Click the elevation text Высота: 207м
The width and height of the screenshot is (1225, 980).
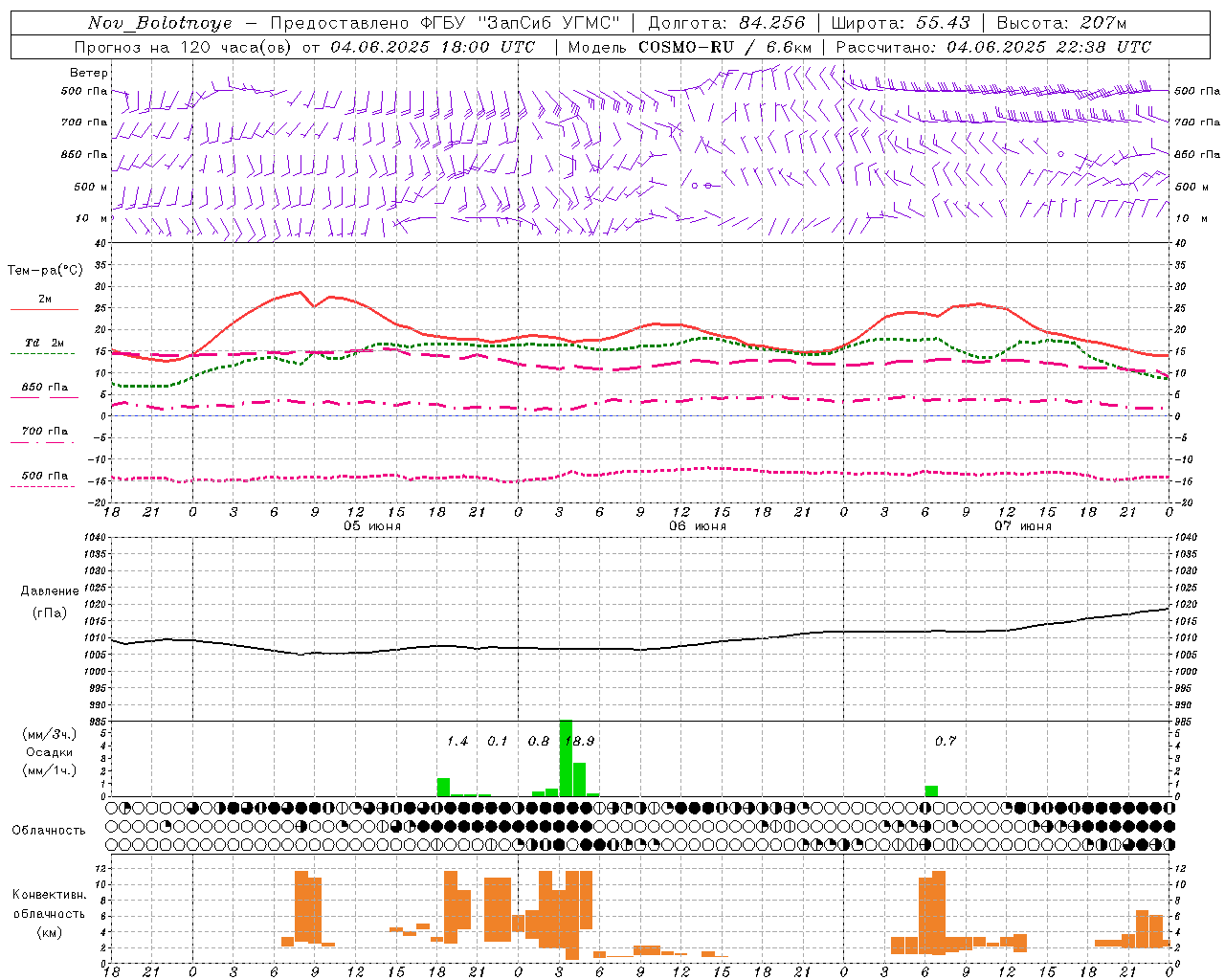1061,23
